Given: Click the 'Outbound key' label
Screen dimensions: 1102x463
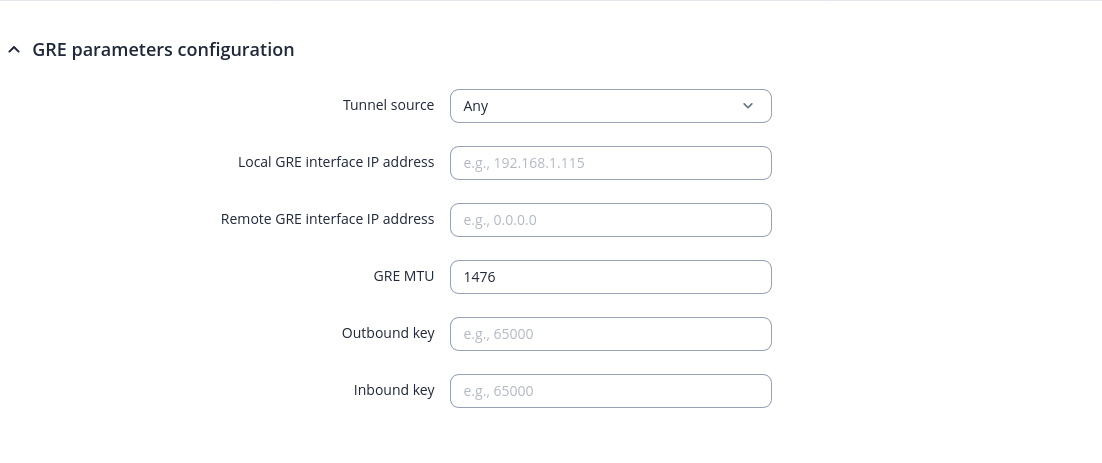Looking at the screenshot, I should click(x=388, y=333).
